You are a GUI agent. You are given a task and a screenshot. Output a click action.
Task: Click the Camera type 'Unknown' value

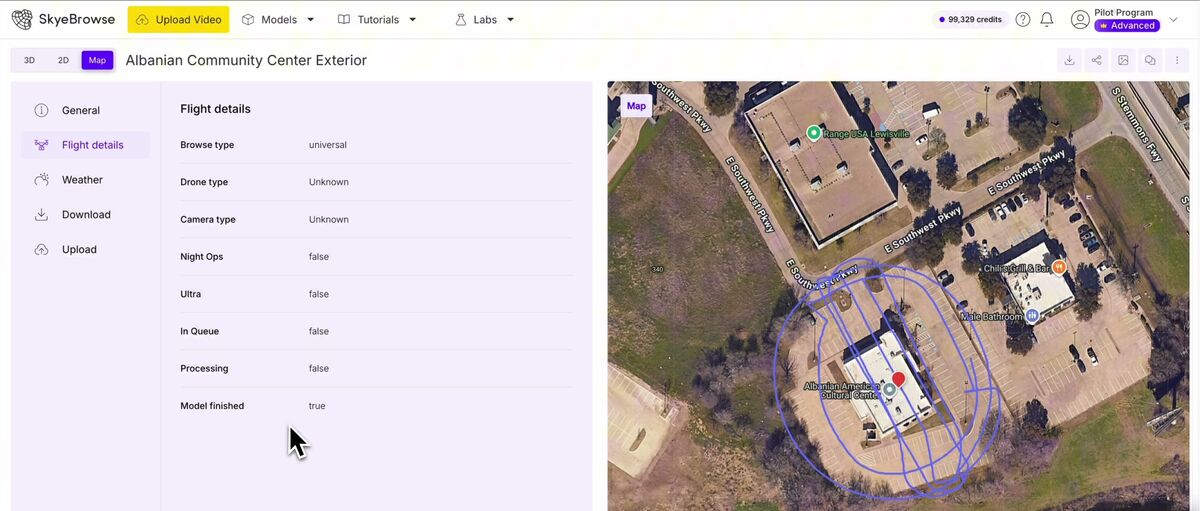click(329, 219)
